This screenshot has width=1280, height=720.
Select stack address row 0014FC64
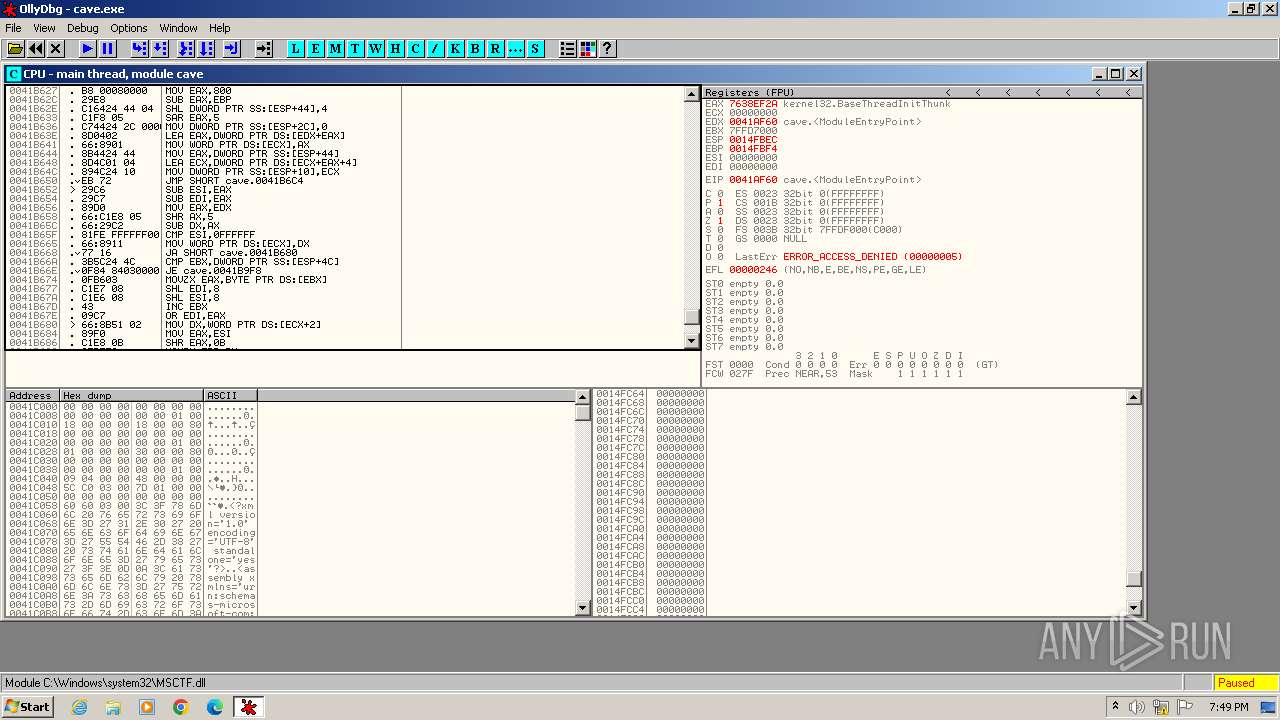650,394
